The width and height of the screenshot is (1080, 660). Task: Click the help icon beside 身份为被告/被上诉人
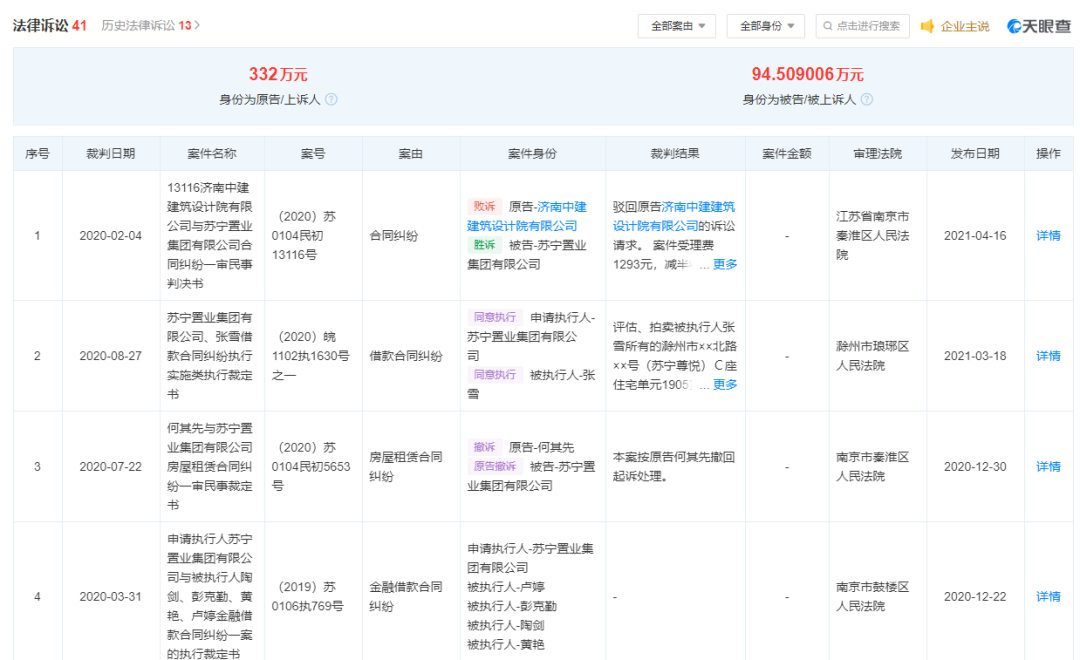pos(867,99)
